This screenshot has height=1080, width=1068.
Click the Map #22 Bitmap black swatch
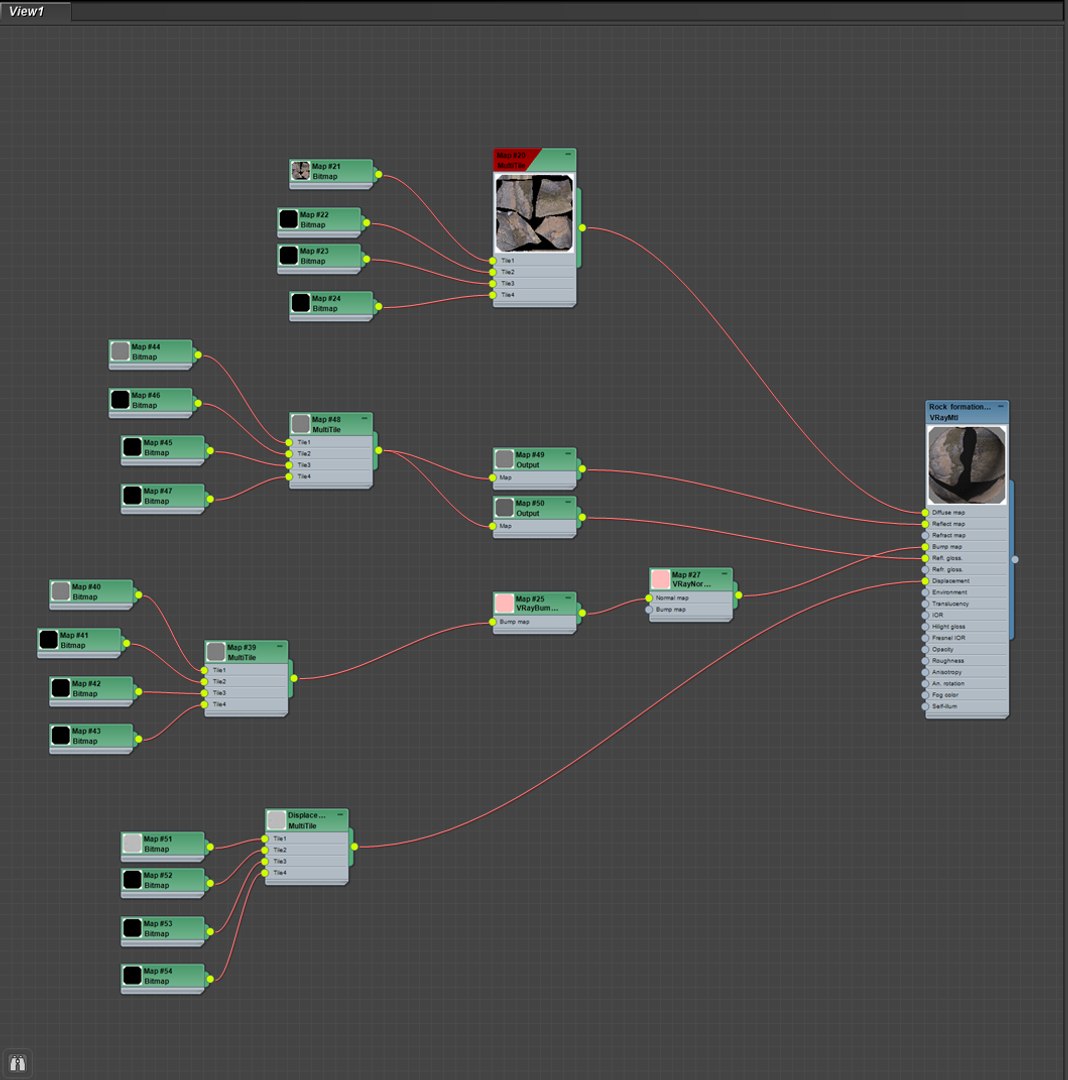coord(289,219)
